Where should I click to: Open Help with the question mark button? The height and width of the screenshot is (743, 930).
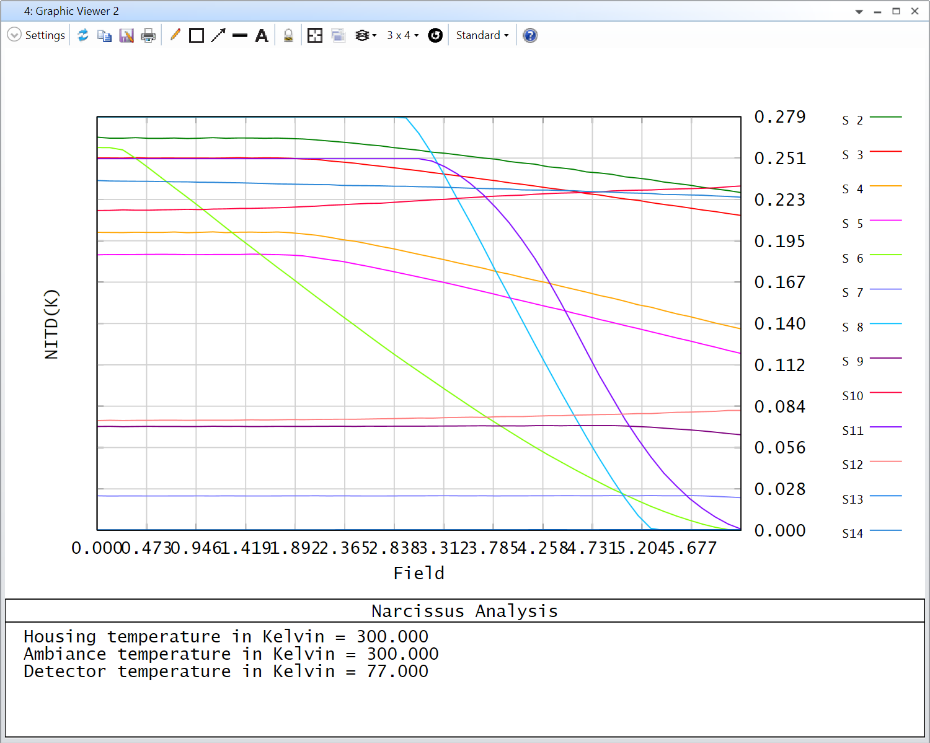pyautogui.click(x=528, y=35)
